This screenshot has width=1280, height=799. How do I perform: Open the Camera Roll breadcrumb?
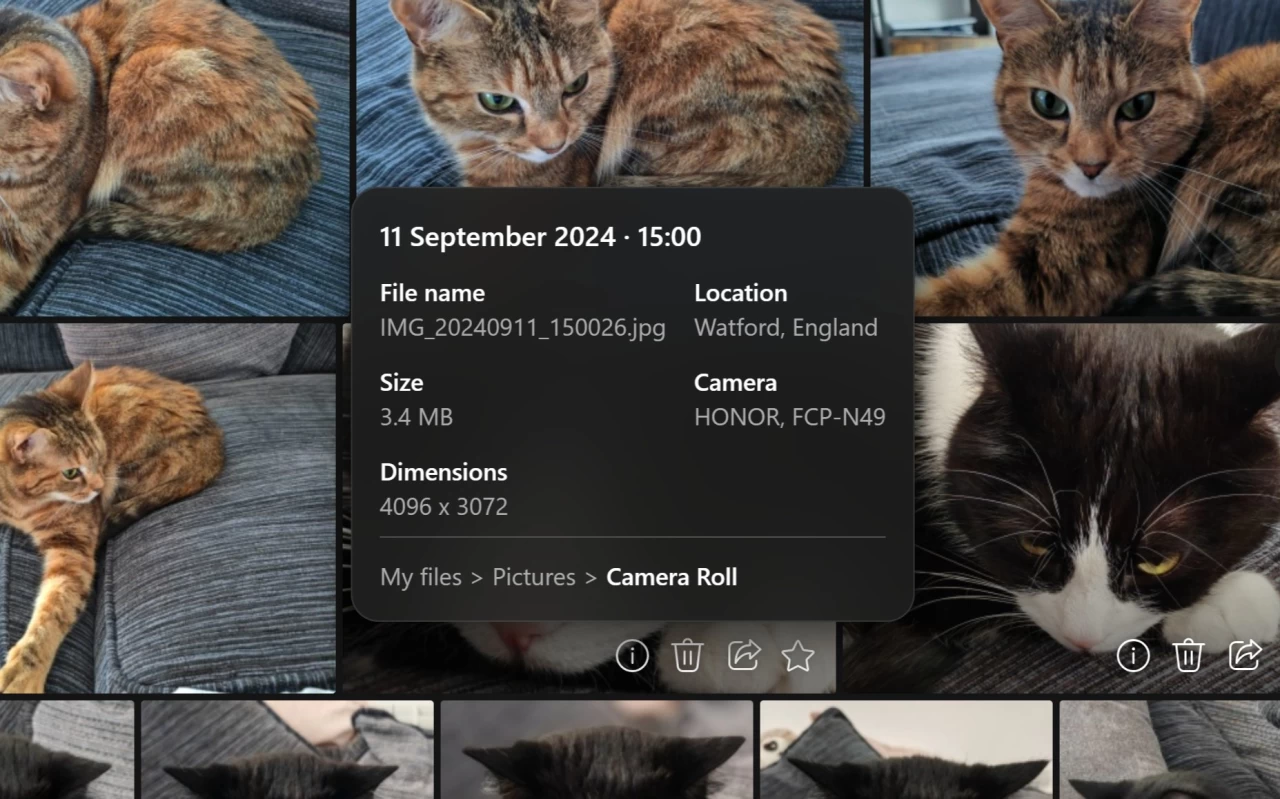coord(671,577)
